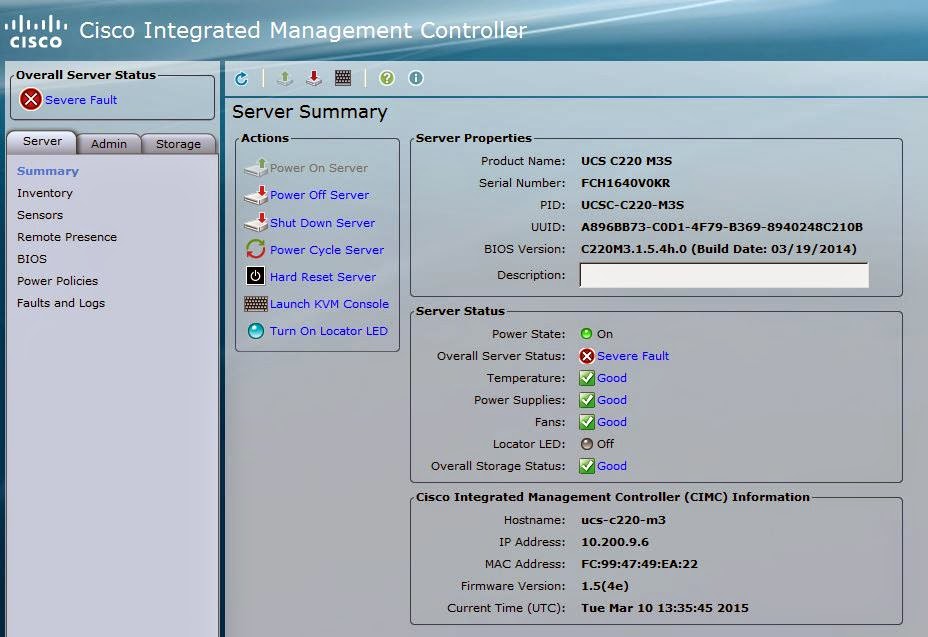Click the Cisco logo
The image size is (928, 637).
click(x=36, y=32)
